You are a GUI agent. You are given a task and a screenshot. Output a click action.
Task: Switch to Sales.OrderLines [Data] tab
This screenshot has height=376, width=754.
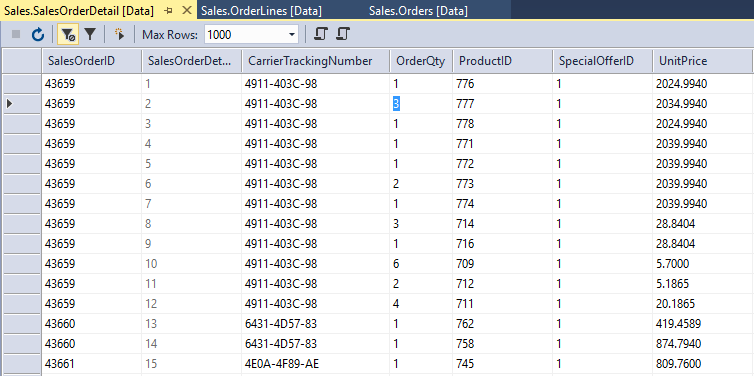tap(261, 11)
